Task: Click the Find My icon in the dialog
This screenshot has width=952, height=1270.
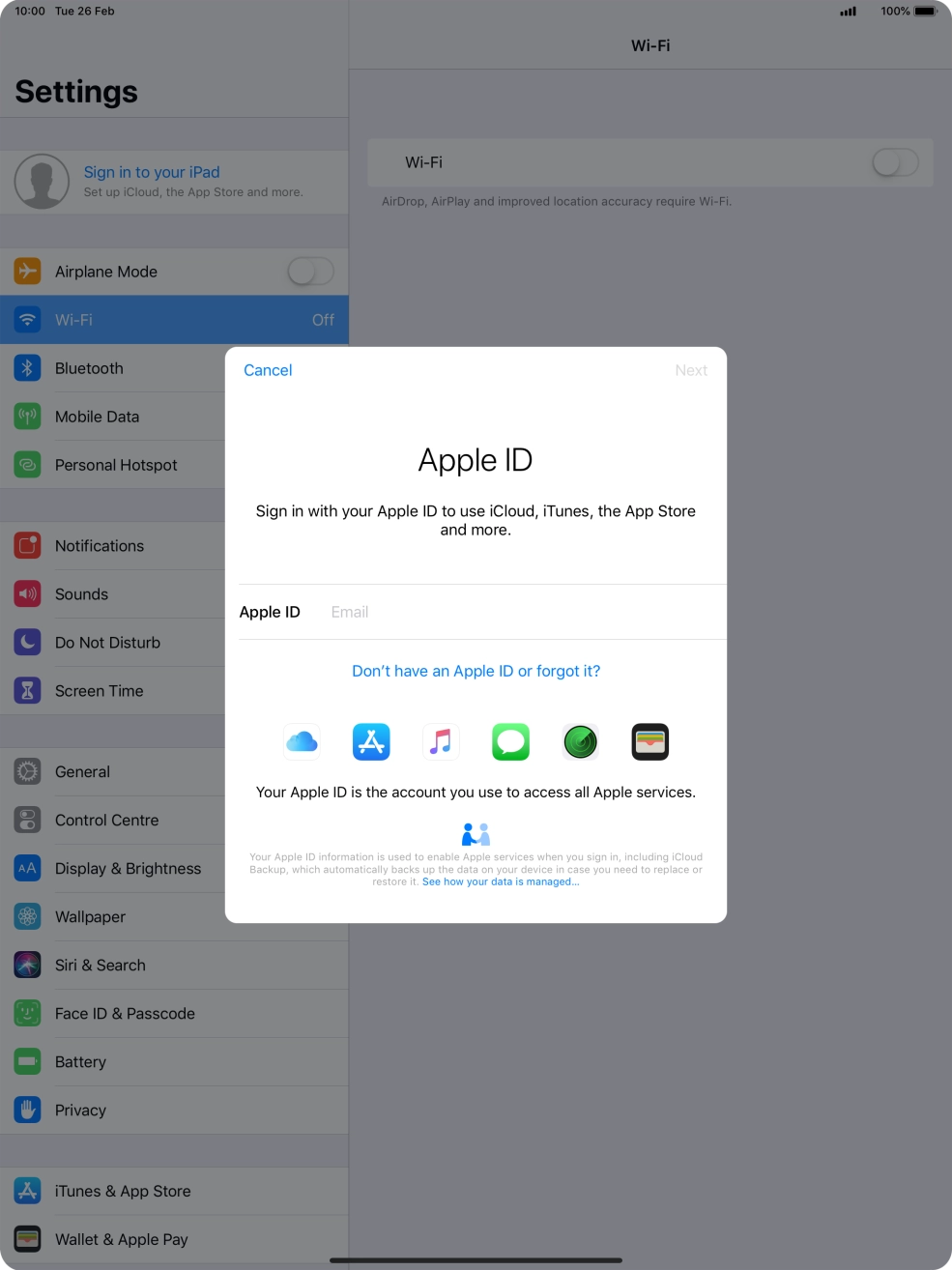Action: click(x=580, y=741)
